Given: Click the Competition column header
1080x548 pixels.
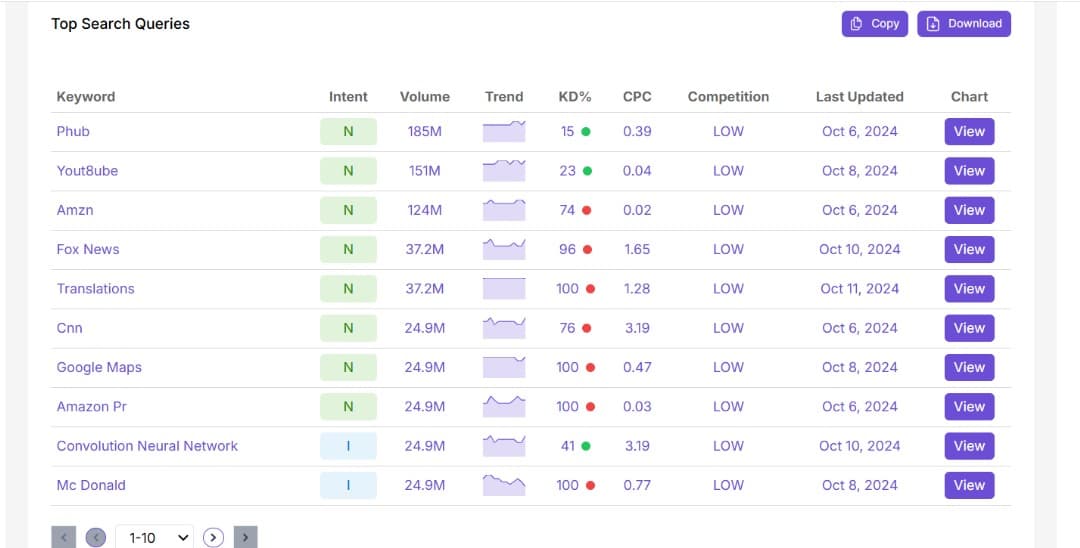Looking at the screenshot, I should [x=729, y=97].
